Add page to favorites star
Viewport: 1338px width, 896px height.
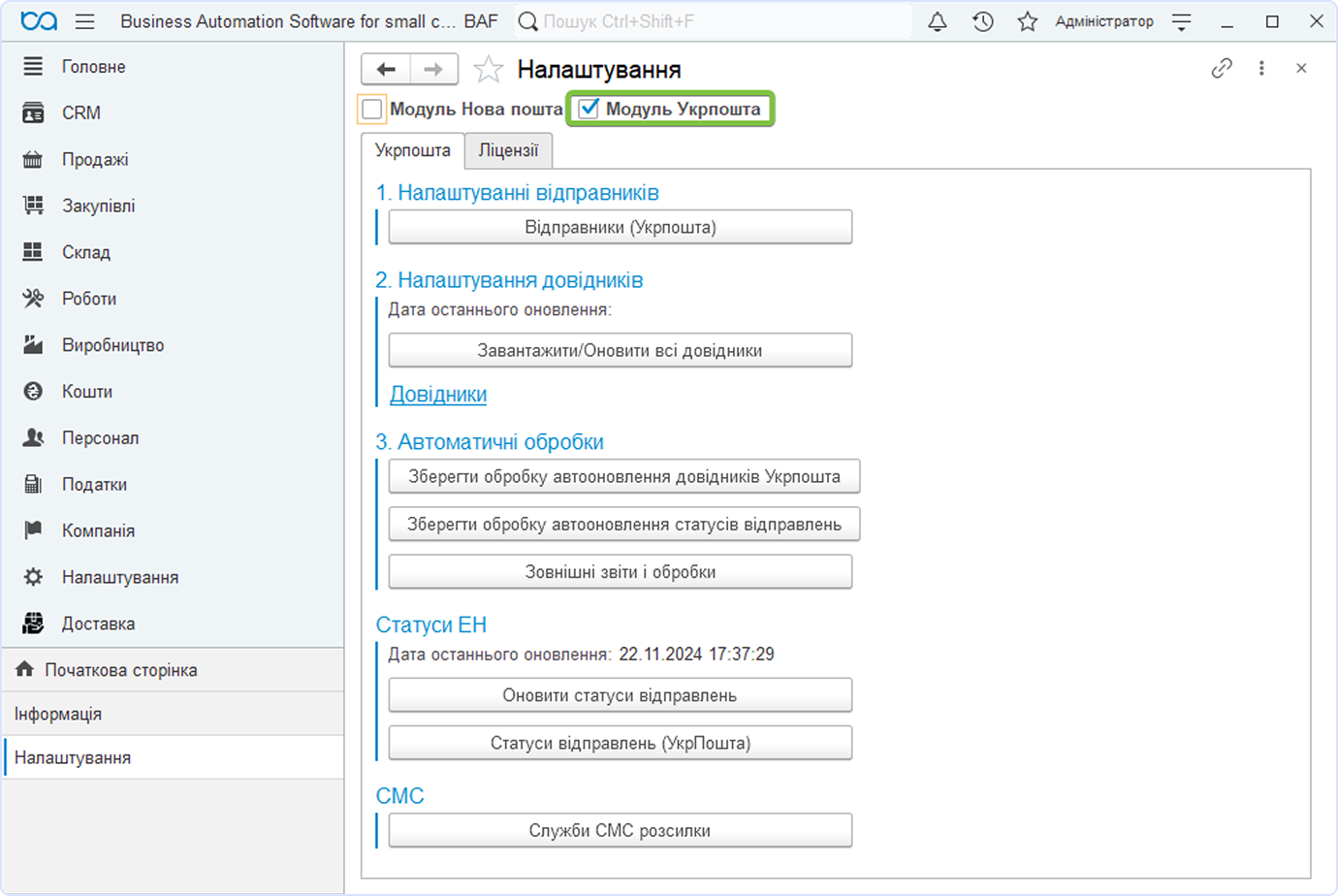pos(488,69)
